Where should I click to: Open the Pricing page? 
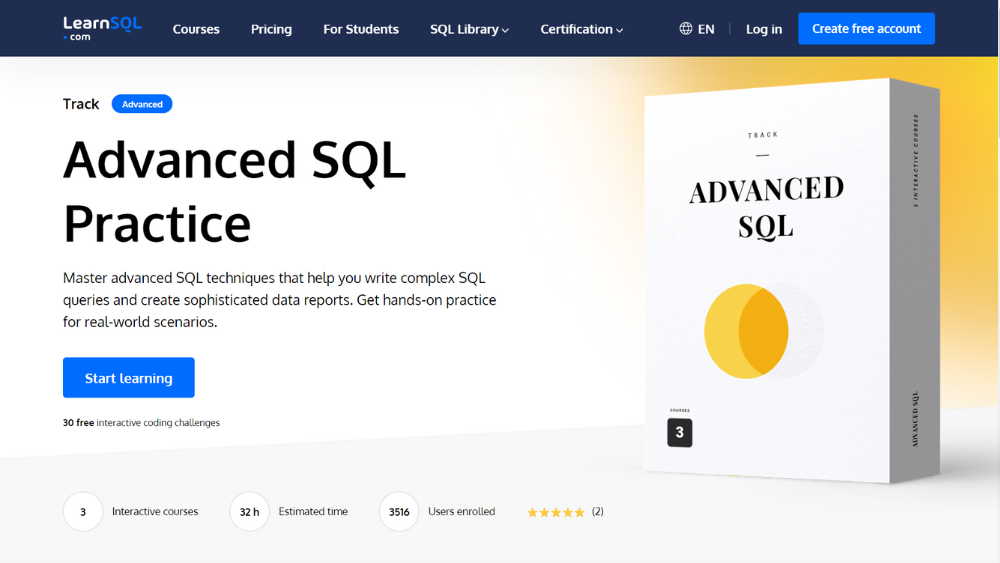pos(271,29)
